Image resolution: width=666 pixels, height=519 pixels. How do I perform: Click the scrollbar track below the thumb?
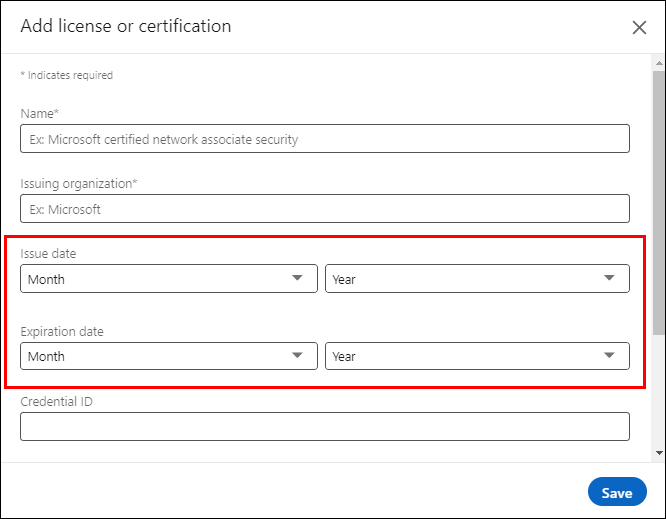click(659, 391)
